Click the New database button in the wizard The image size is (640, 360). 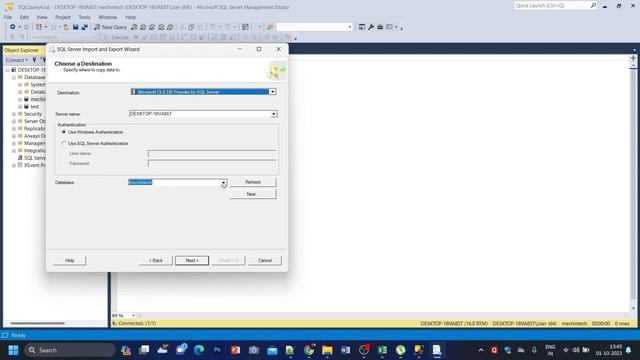point(253,194)
